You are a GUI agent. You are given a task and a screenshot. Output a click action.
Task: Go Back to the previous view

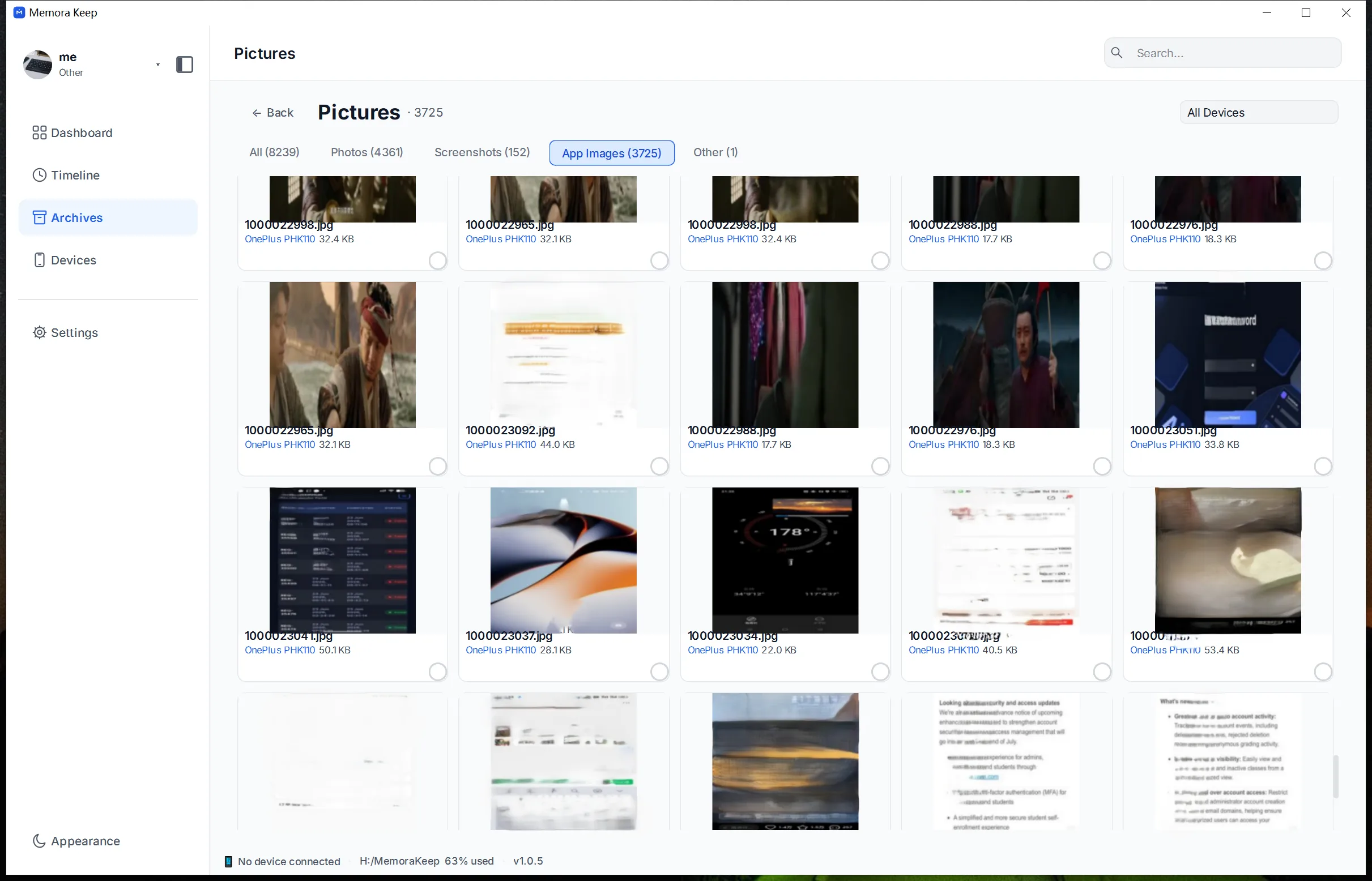(273, 113)
